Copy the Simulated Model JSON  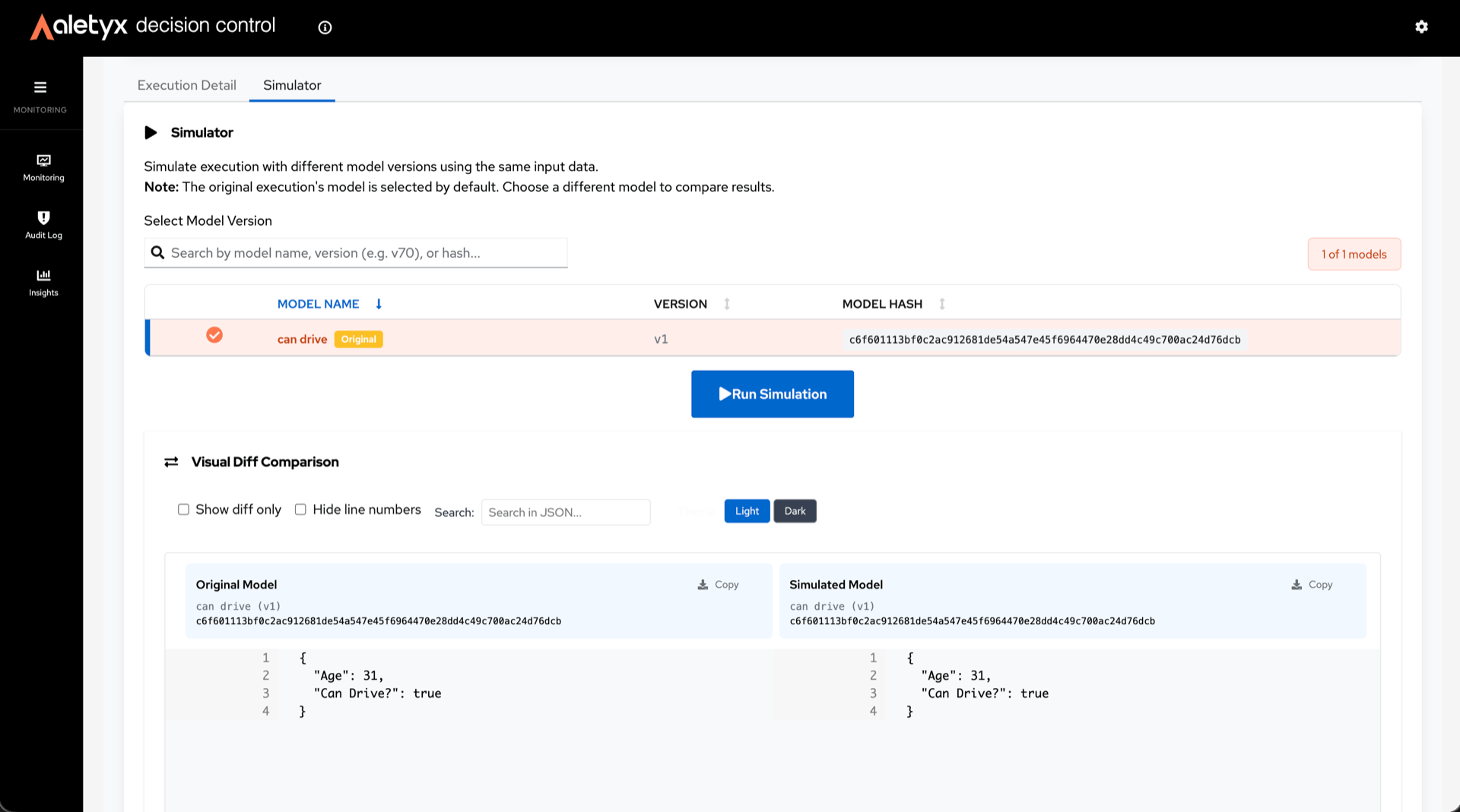pos(1312,585)
